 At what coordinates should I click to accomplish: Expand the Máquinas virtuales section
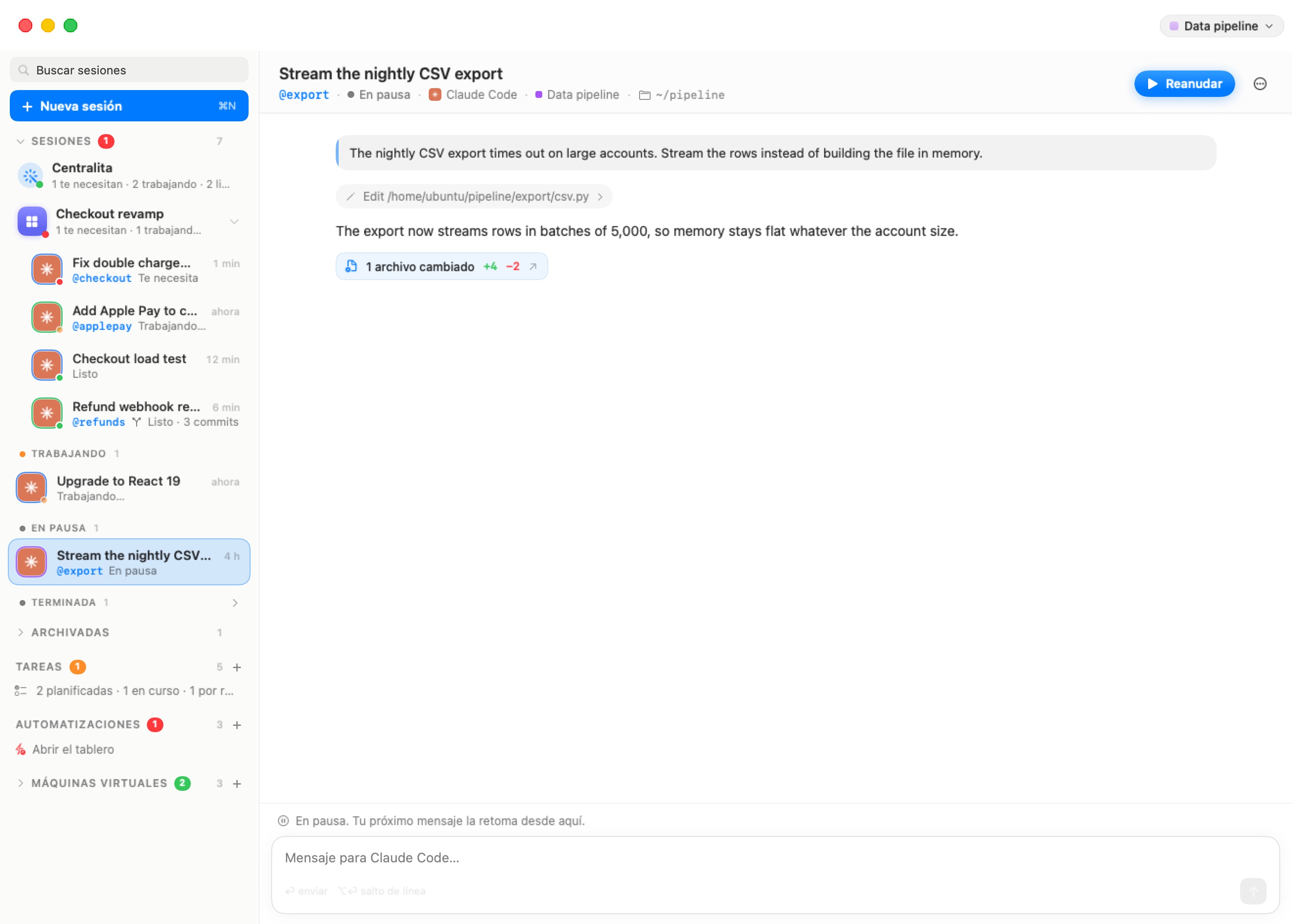21,784
